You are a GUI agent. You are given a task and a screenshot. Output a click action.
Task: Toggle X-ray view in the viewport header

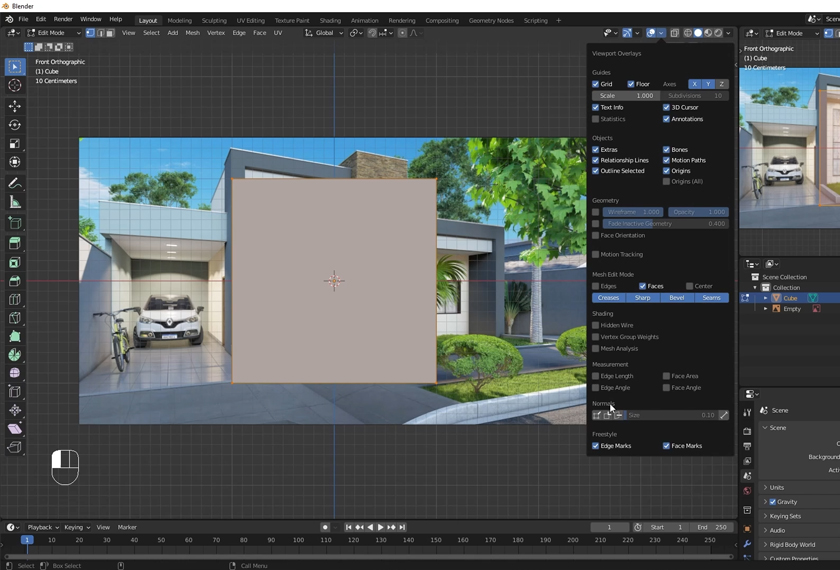point(675,33)
